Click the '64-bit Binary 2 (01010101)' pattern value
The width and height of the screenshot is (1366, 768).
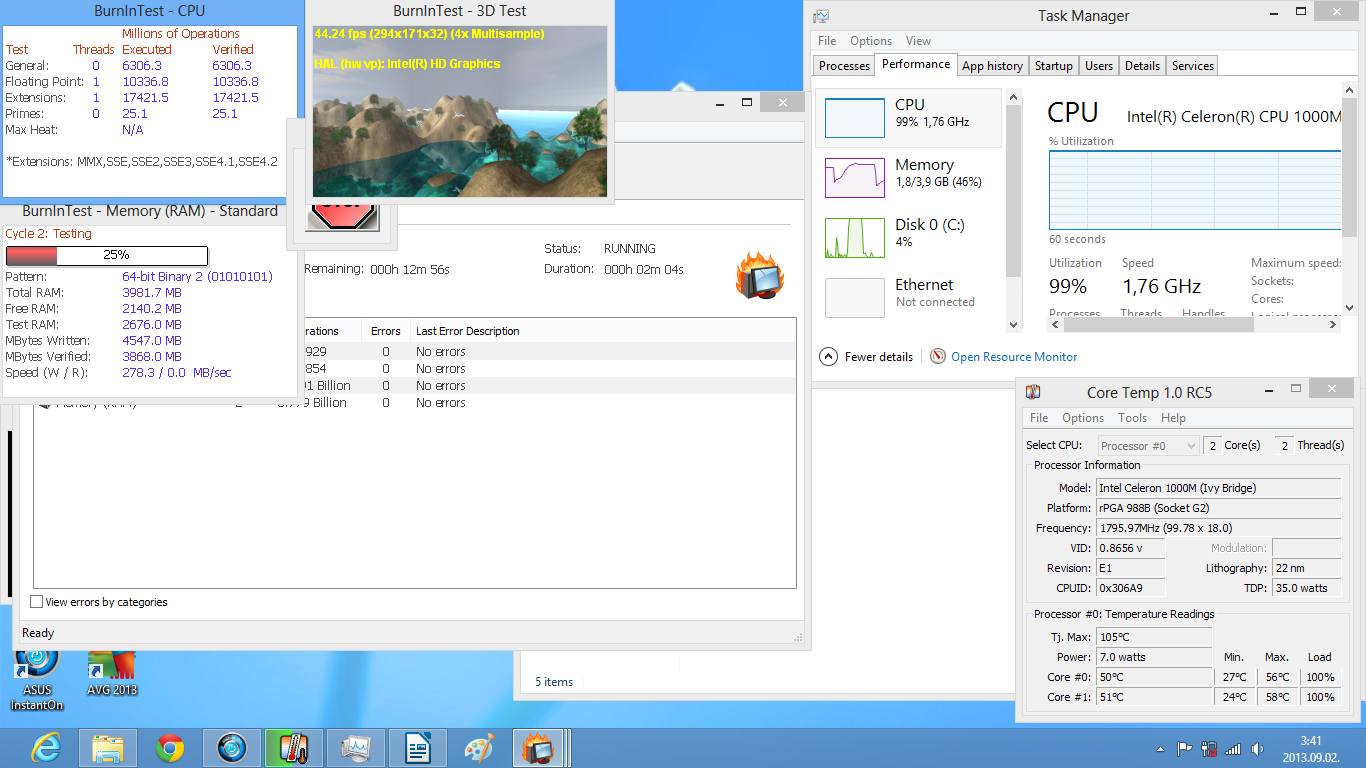pyautogui.click(x=197, y=276)
